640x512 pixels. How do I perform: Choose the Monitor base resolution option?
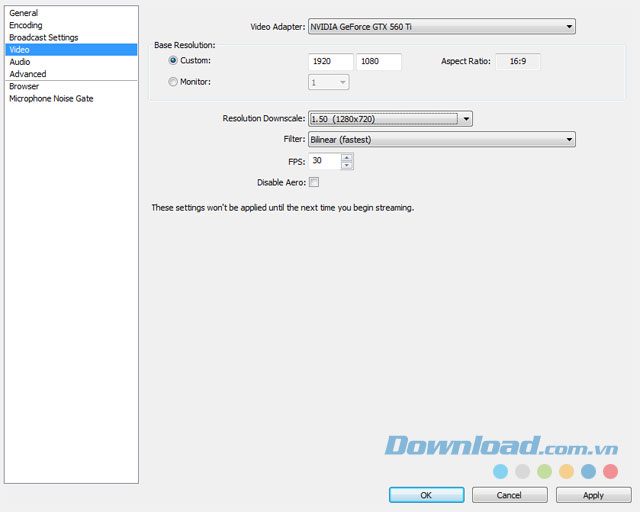pyautogui.click(x=173, y=82)
